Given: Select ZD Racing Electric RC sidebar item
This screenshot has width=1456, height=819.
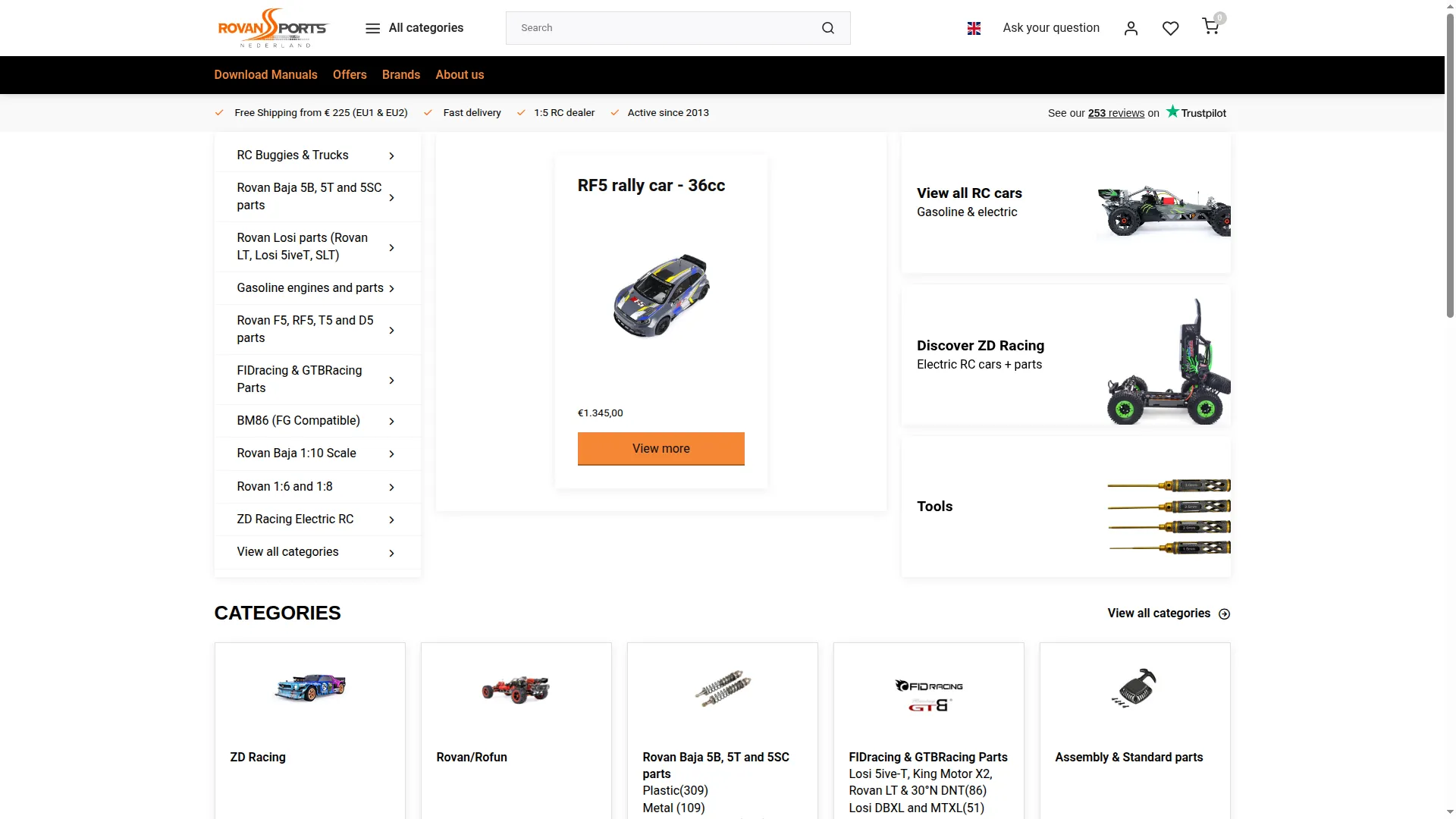Looking at the screenshot, I should click(x=295, y=519).
